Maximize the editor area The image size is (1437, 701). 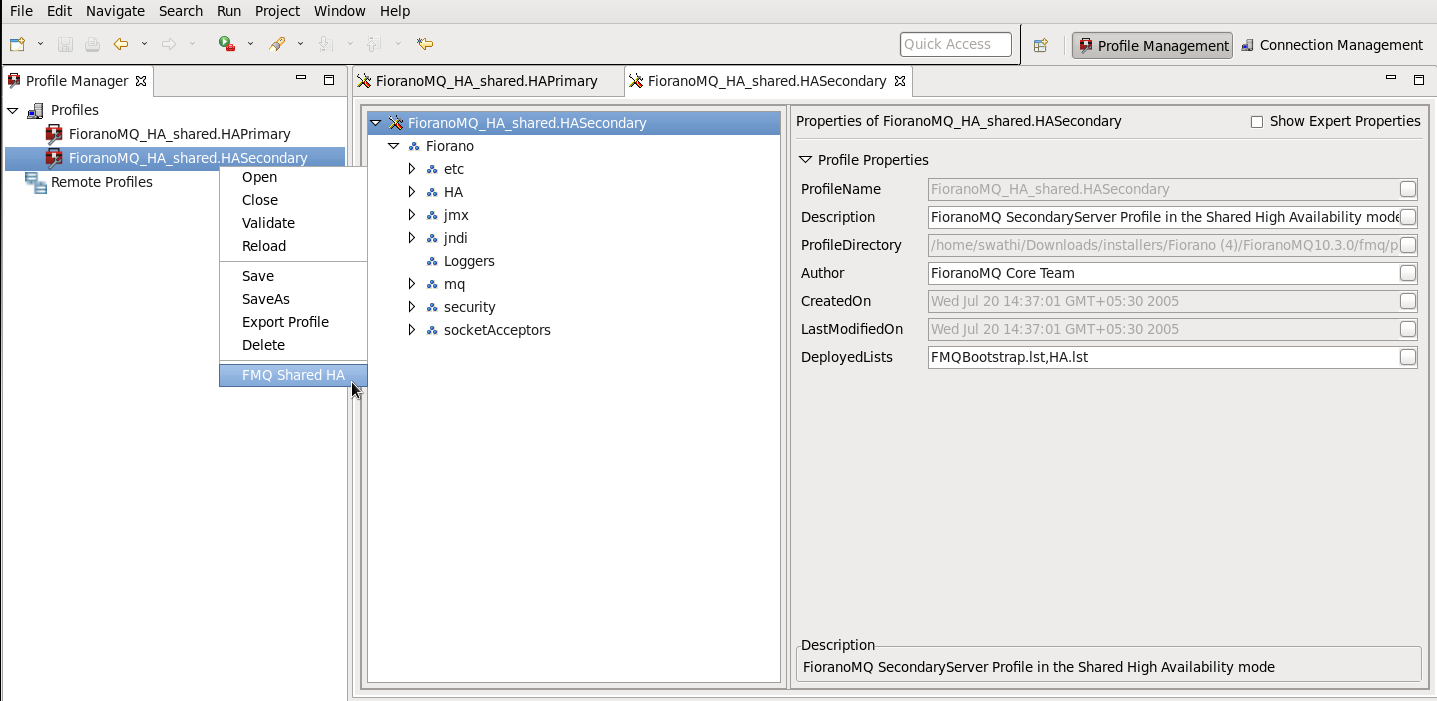1418,79
